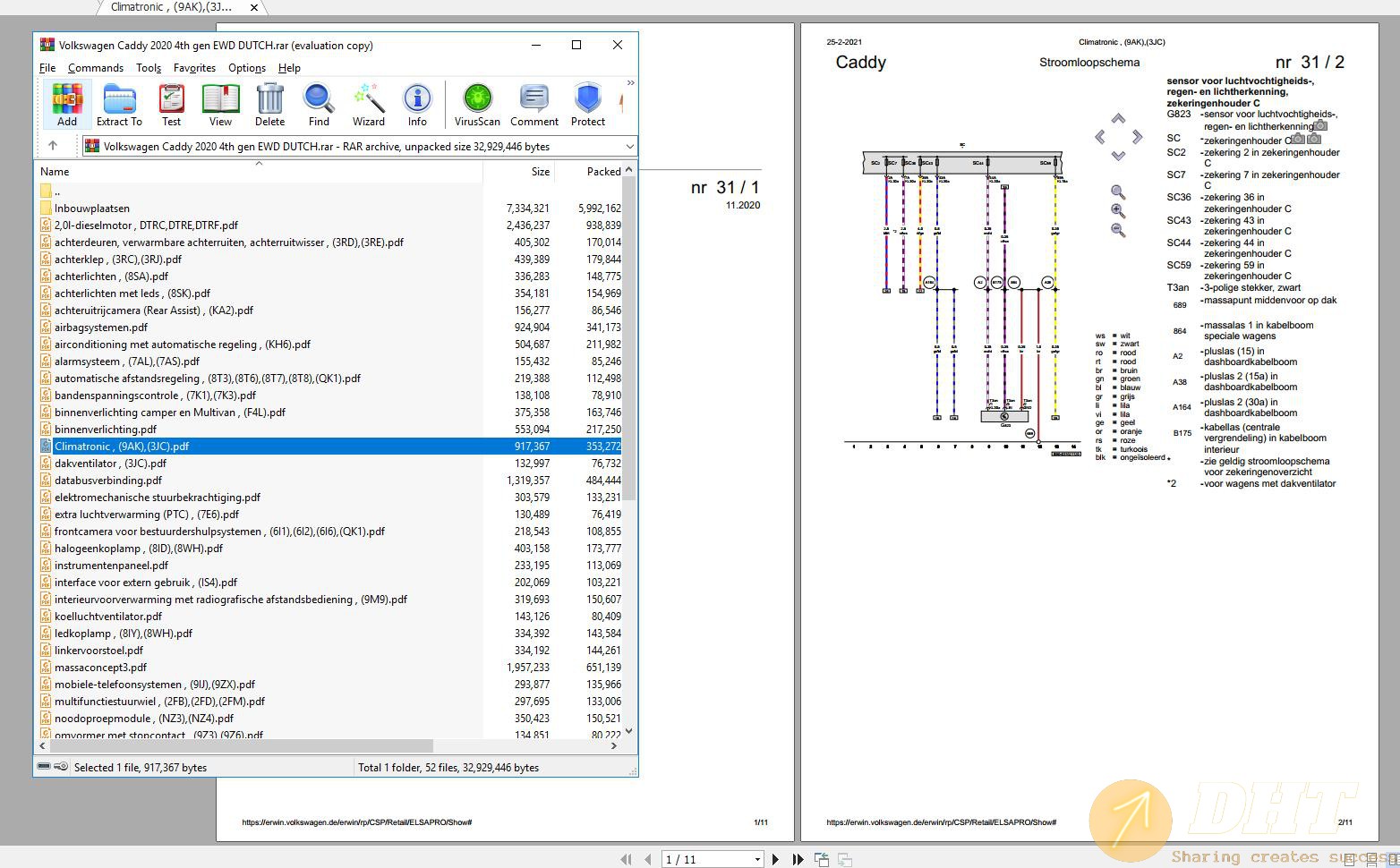
Task: Click the zoom-out magnifier on diagram
Action: [1118, 230]
